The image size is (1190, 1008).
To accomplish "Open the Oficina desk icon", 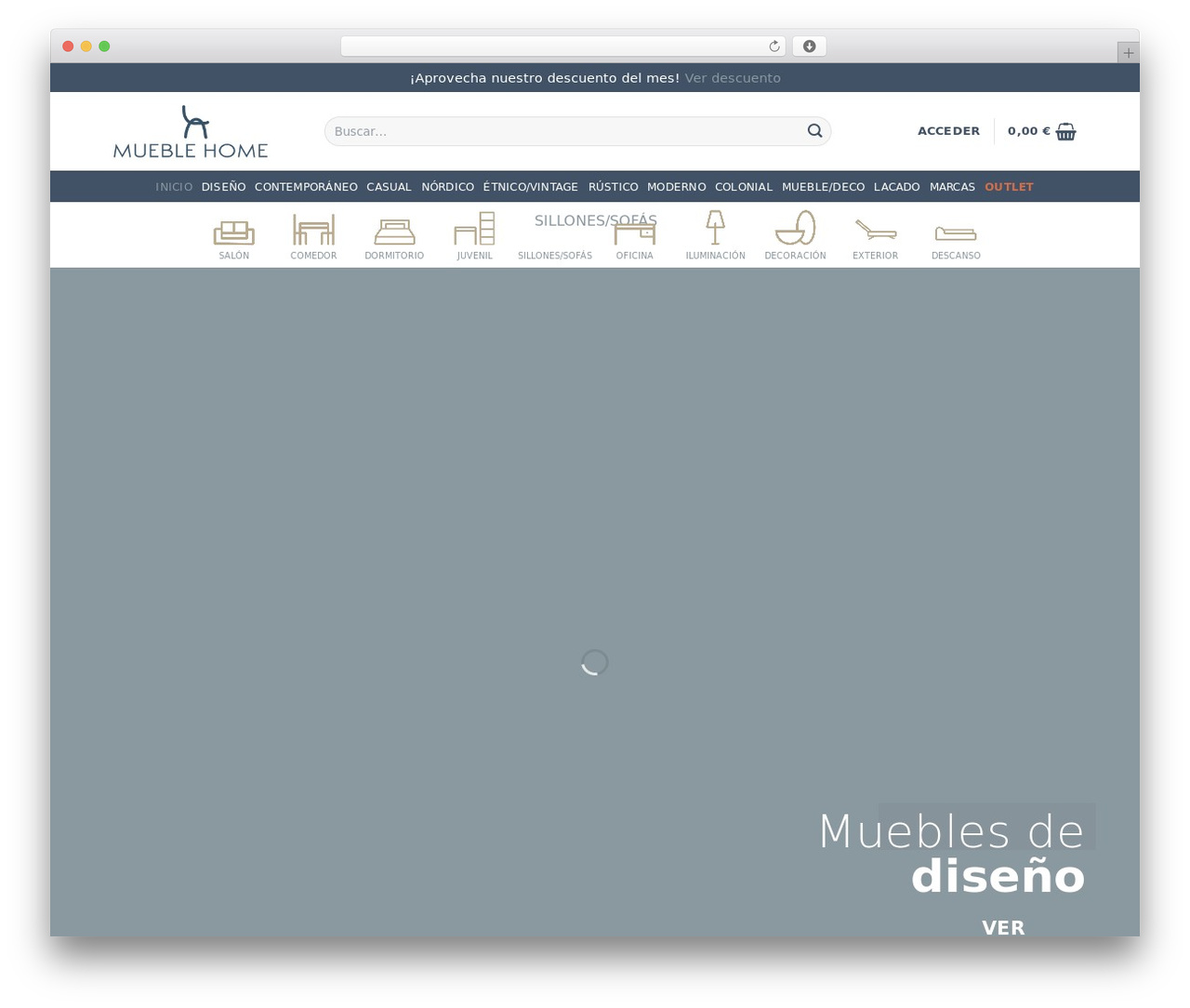I will 635,233.
